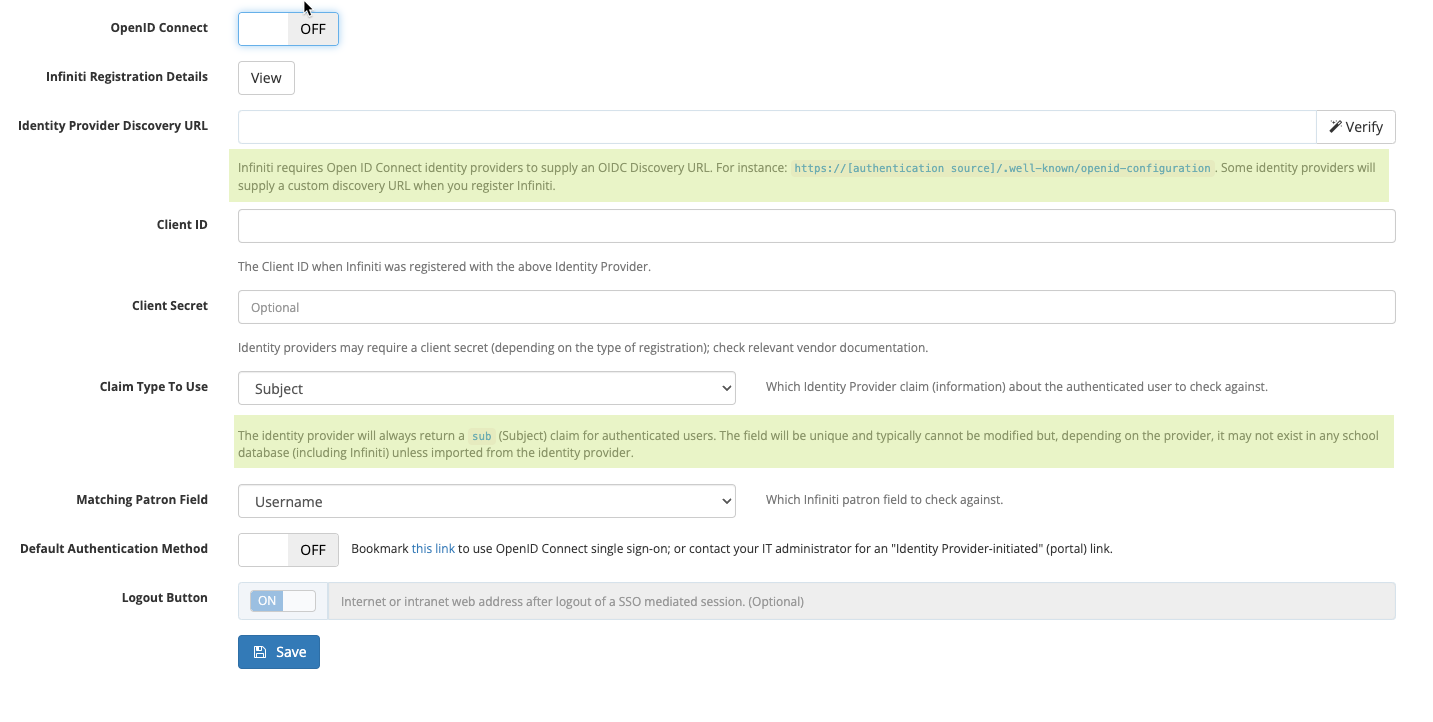Click the Verify button
This screenshot has width=1433, height=722.
click(x=1356, y=127)
